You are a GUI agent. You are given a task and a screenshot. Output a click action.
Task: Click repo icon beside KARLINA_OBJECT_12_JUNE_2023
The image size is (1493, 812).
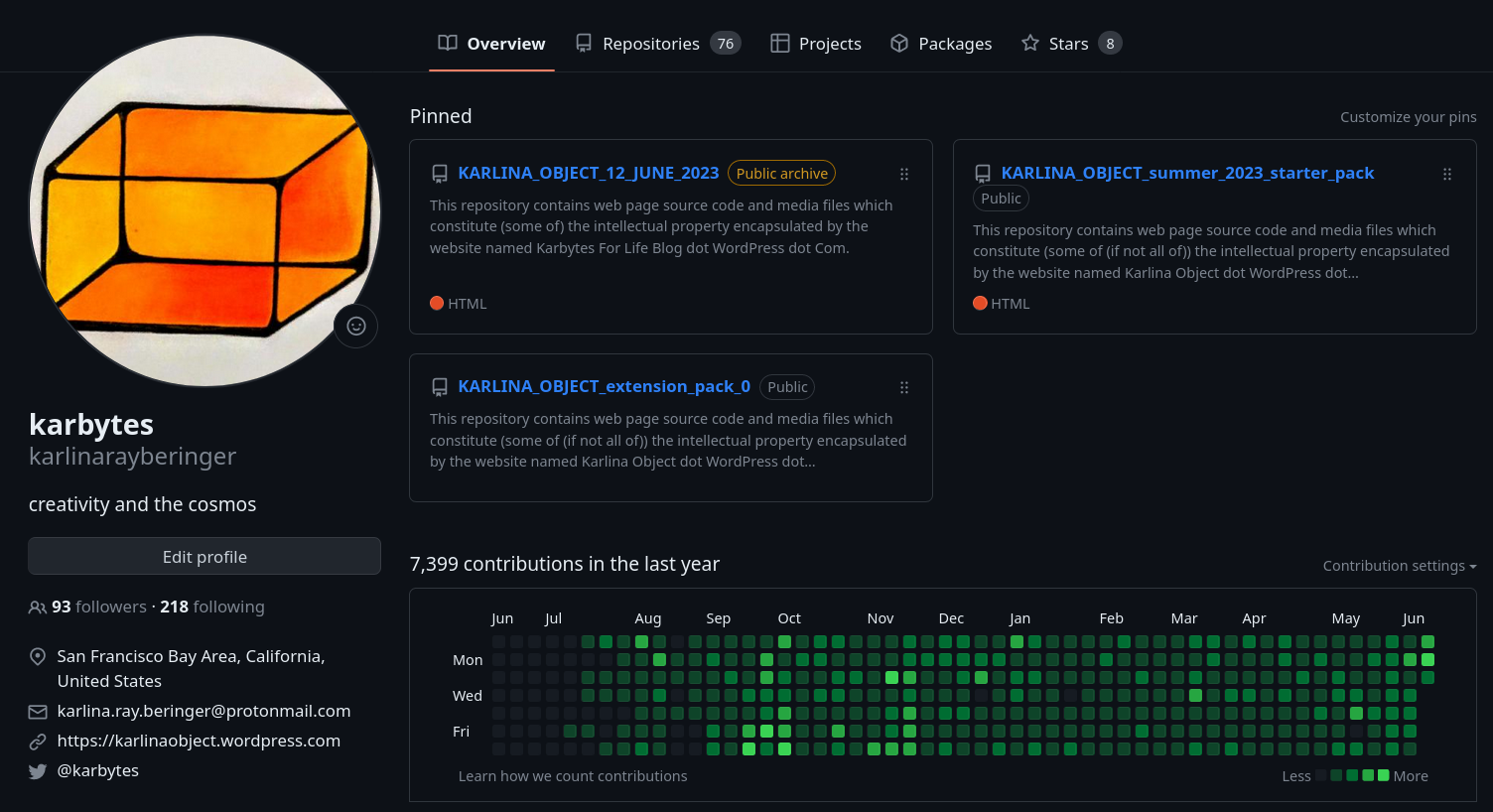[440, 174]
